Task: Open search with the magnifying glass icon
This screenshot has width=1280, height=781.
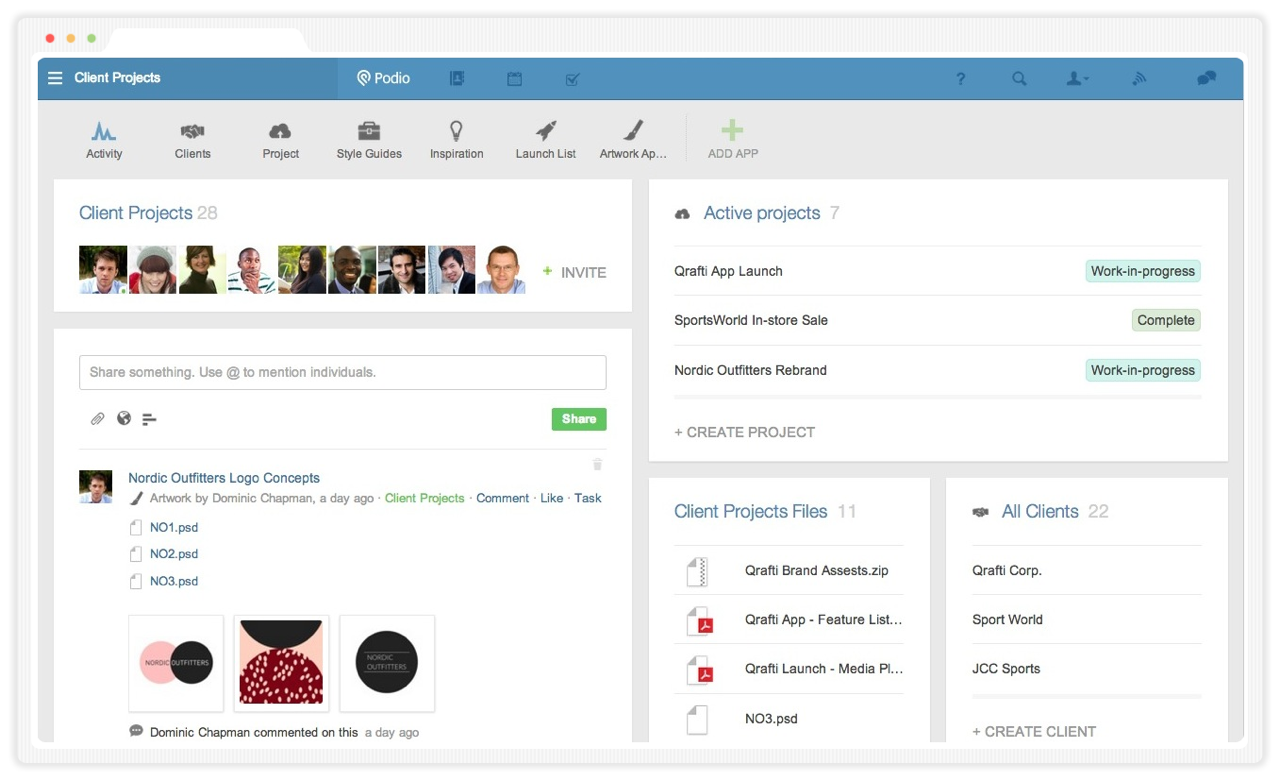Action: (x=1019, y=78)
